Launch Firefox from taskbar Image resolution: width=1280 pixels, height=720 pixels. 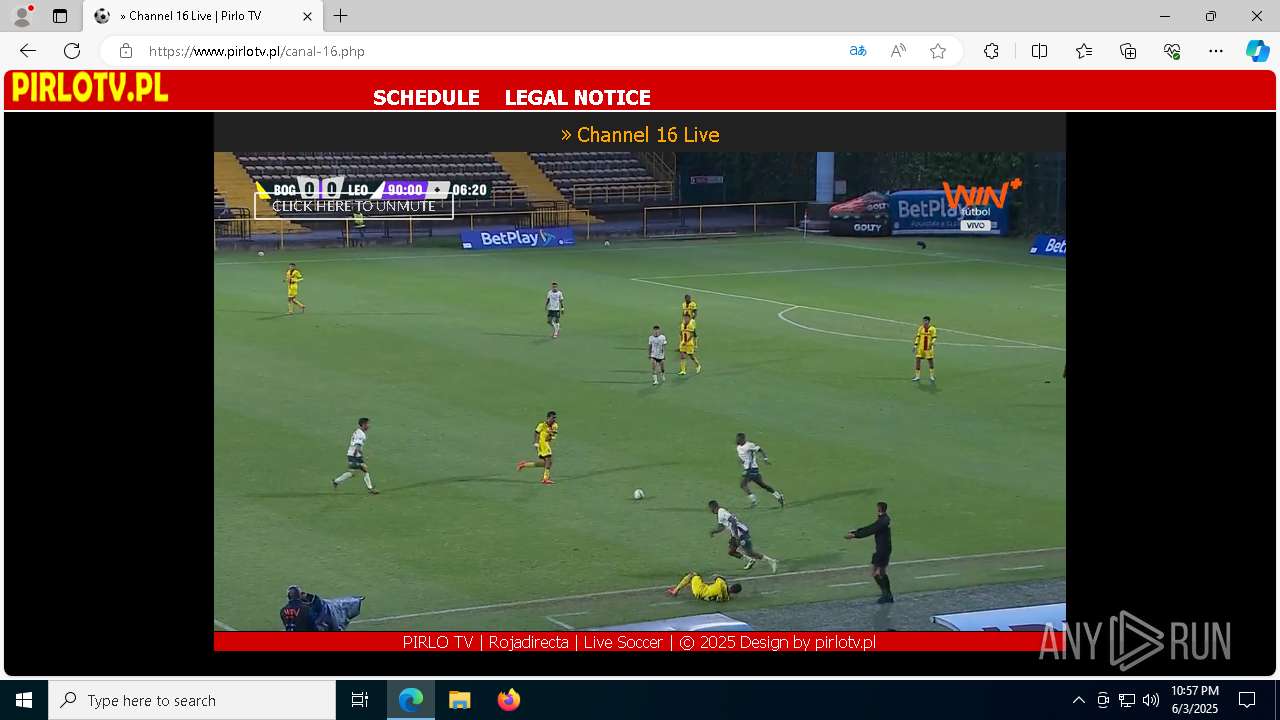[x=509, y=700]
